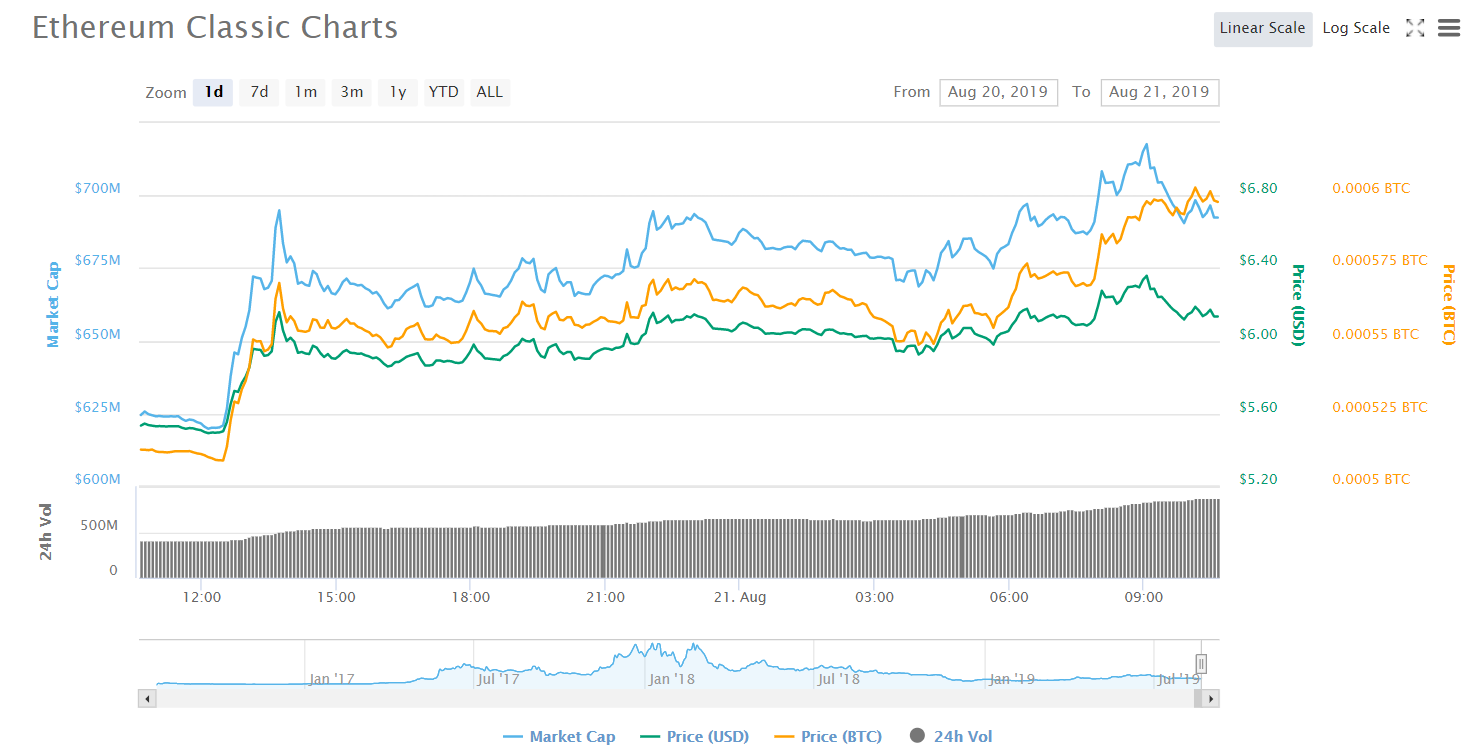Show ALL historical data
Viewport: 1466px width, 751px height.
pyautogui.click(x=490, y=92)
